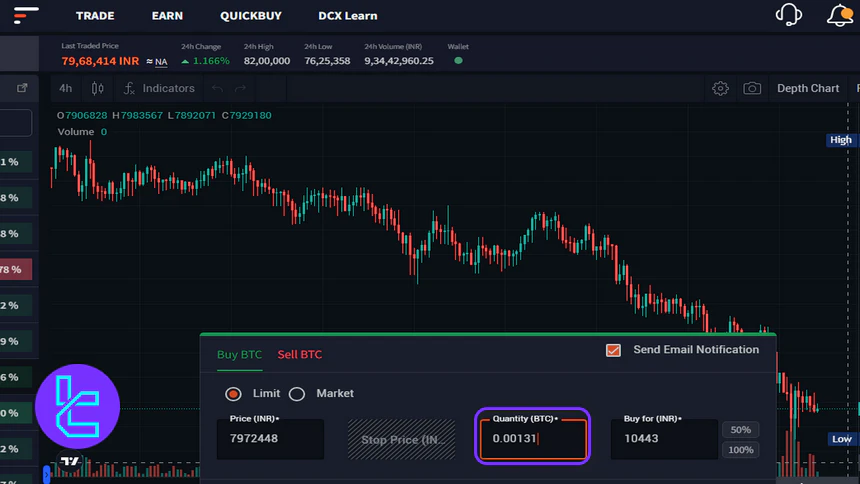The height and width of the screenshot is (484, 860).
Task: Click the Buy for (INR) field
Action: [x=664, y=439]
